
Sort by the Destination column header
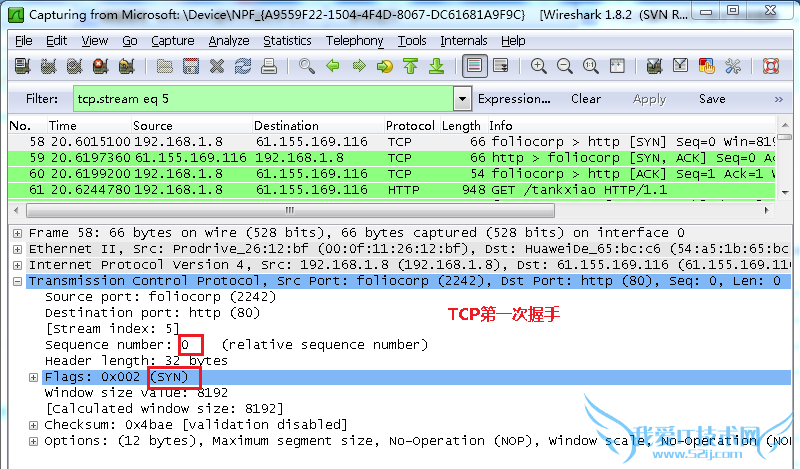coord(318,126)
